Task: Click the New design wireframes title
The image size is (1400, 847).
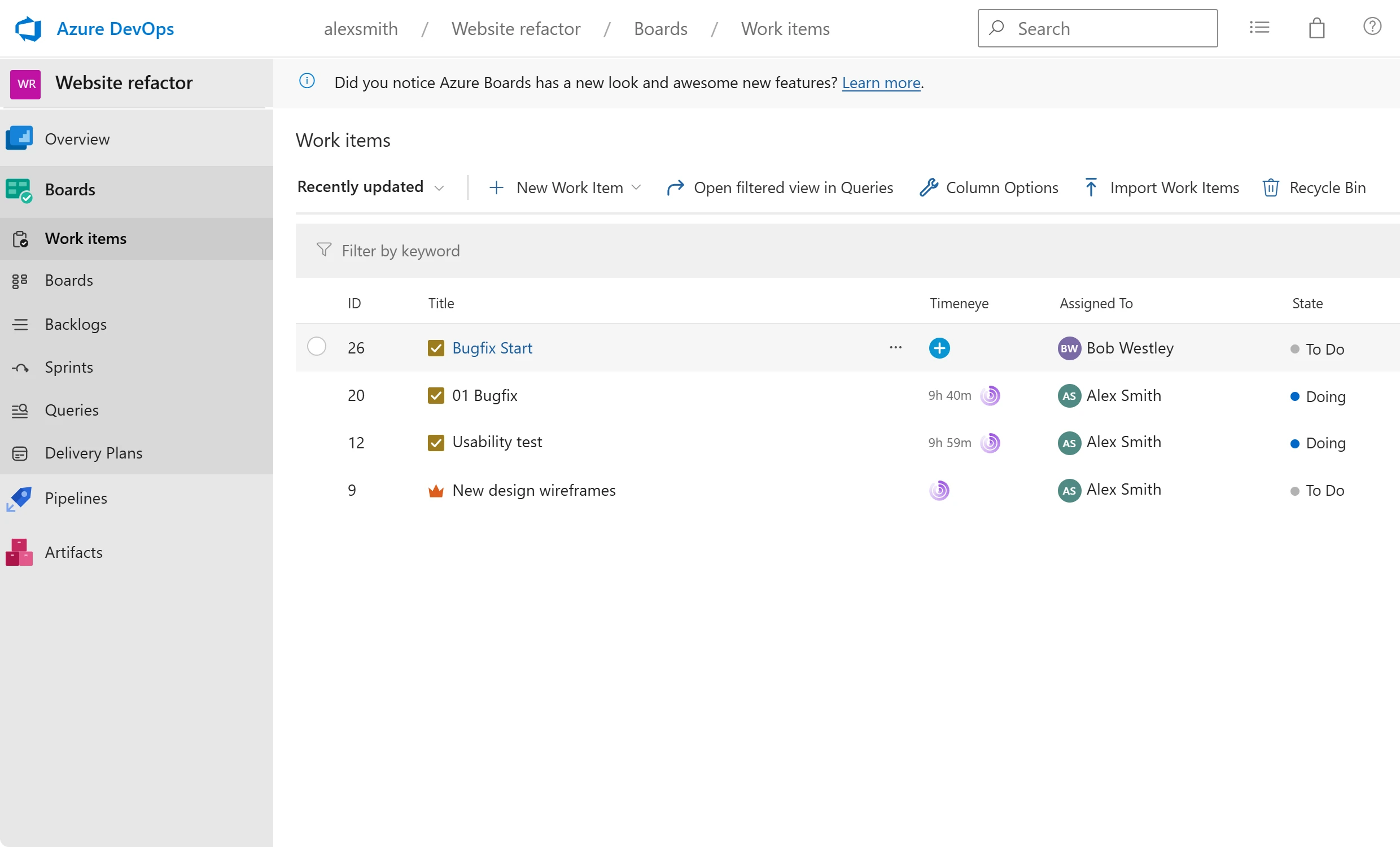Action: [533, 490]
